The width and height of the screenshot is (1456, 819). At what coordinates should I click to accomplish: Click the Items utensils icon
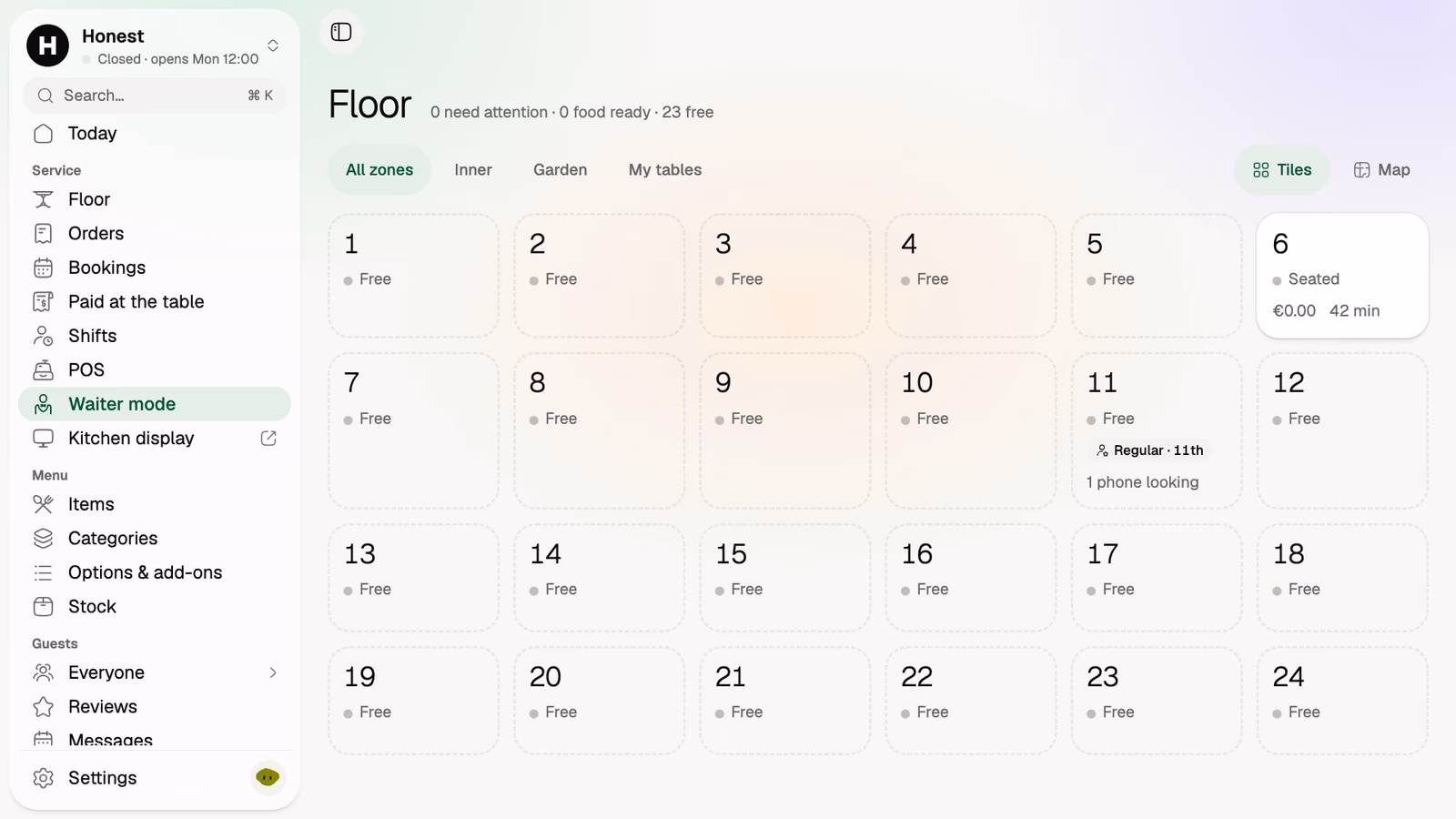click(x=43, y=504)
